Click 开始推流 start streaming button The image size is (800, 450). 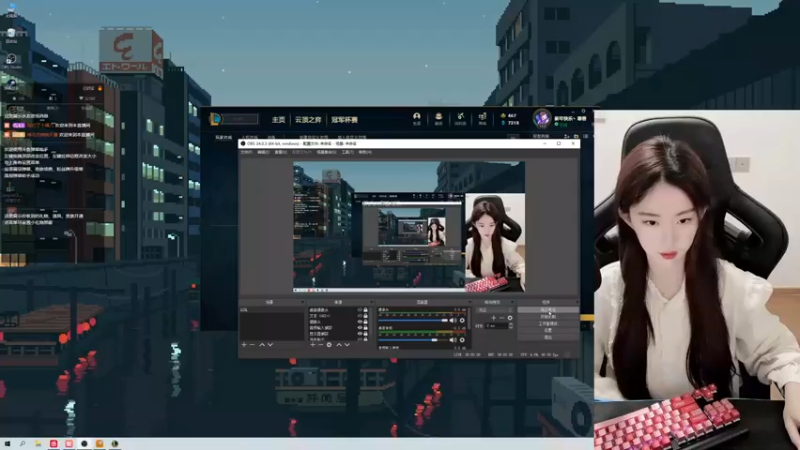pyautogui.click(x=548, y=309)
